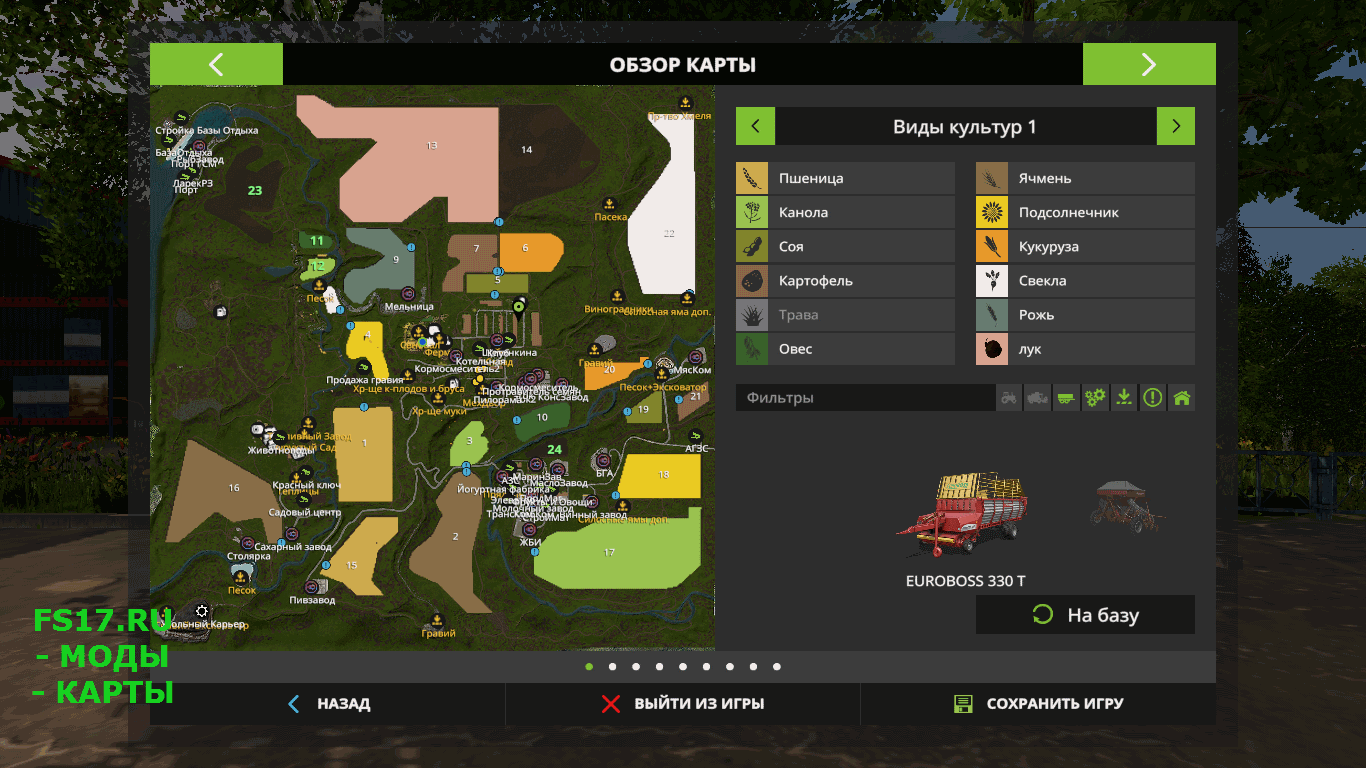The width and height of the screenshot is (1366, 768).
Task: Click СОХРАНИТЬ ИГРУ button
Action: click(x=1038, y=704)
